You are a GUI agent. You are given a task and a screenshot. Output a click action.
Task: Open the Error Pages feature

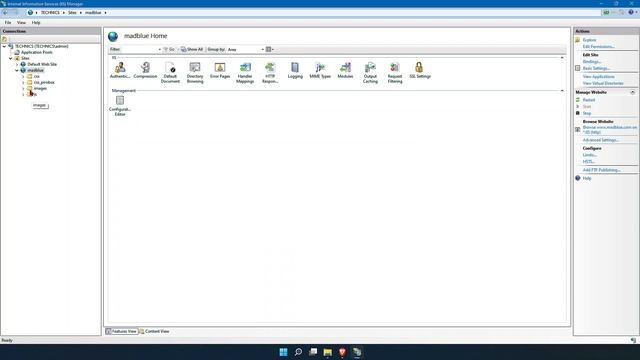(x=220, y=70)
